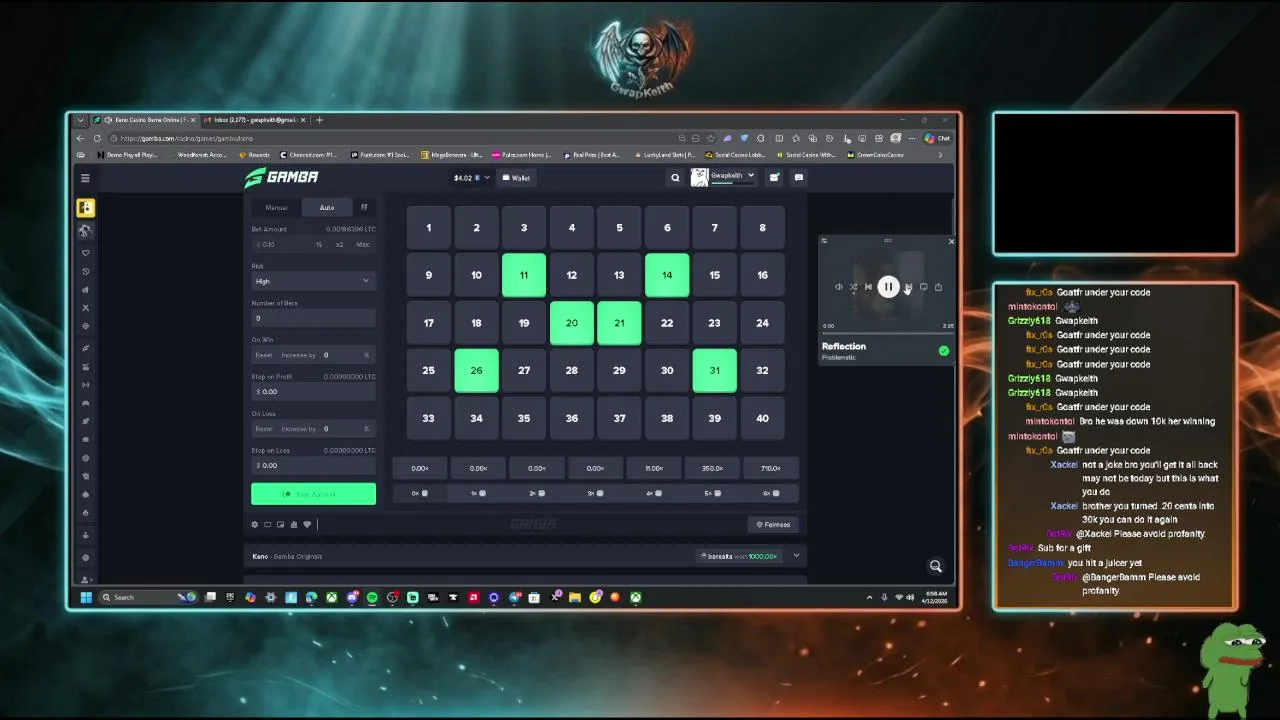Click the live stats chart icon
The width and height of the screenshot is (1280, 720).
(294, 524)
